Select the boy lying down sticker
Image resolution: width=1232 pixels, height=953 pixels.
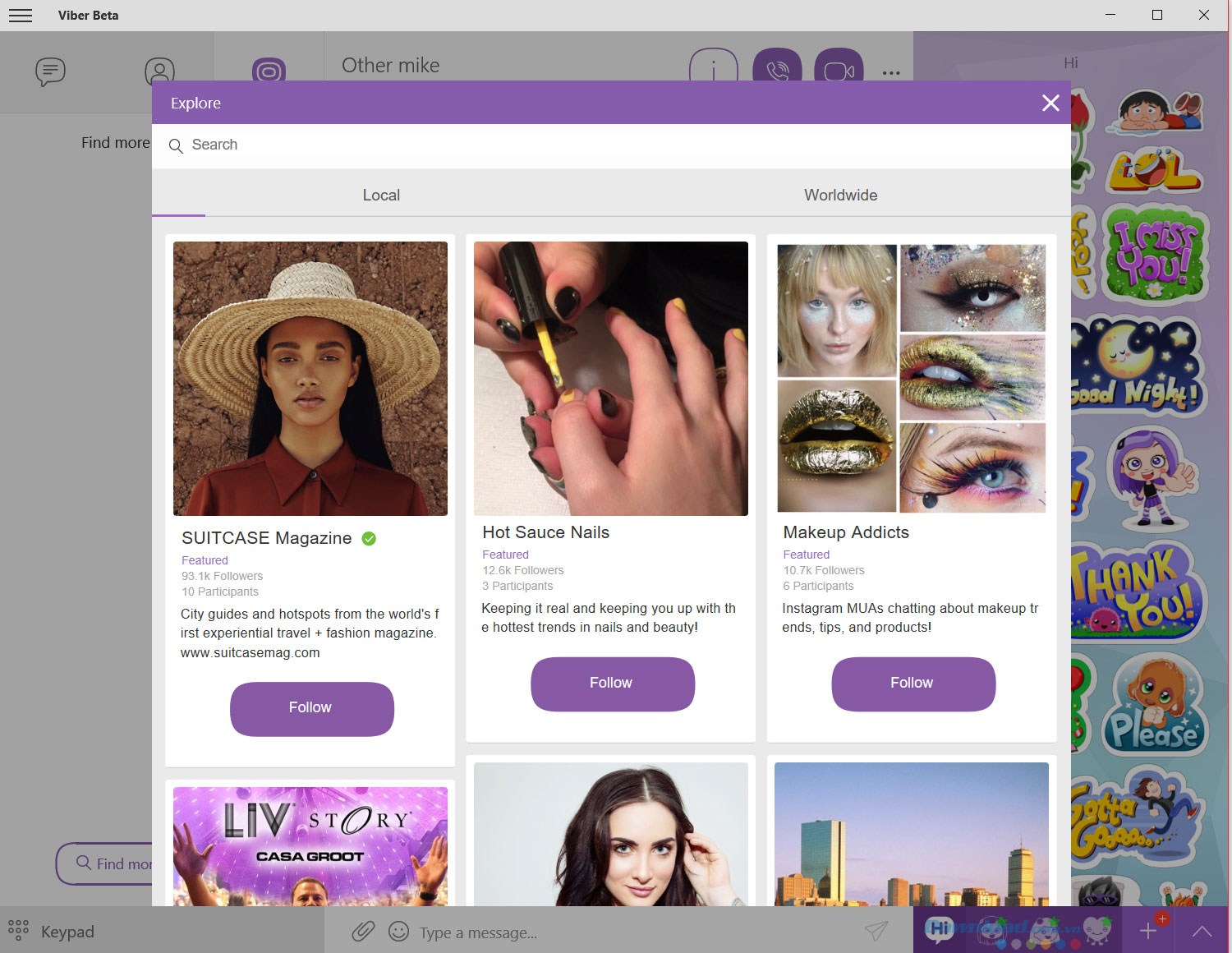[1156, 112]
